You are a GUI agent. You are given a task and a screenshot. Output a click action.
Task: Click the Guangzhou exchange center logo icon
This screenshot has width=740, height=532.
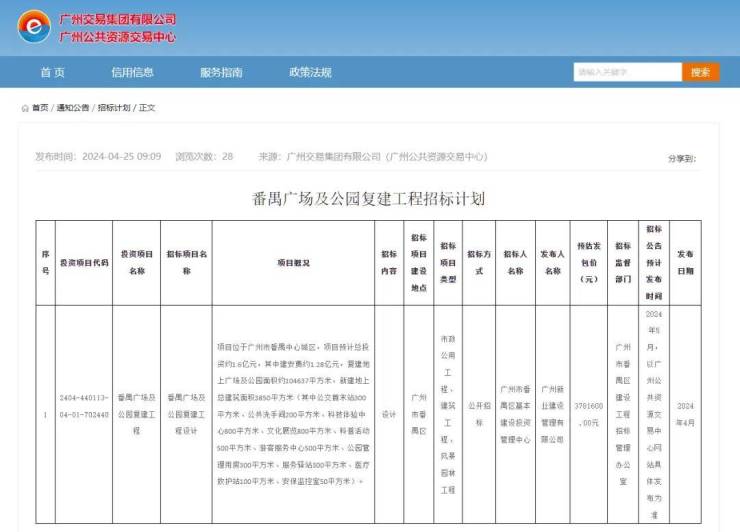coord(33,27)
